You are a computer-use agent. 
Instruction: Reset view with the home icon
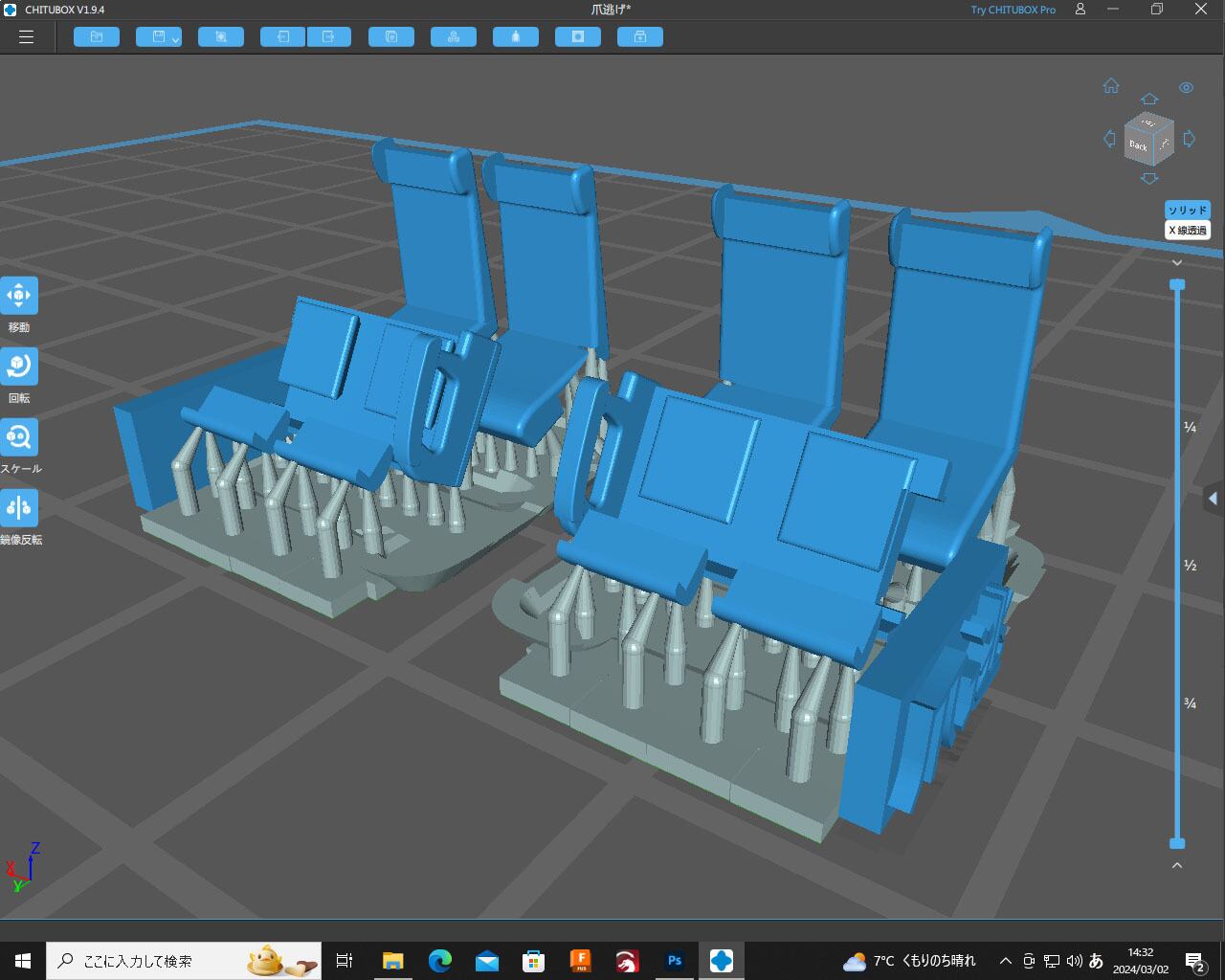click(1110, 86)
